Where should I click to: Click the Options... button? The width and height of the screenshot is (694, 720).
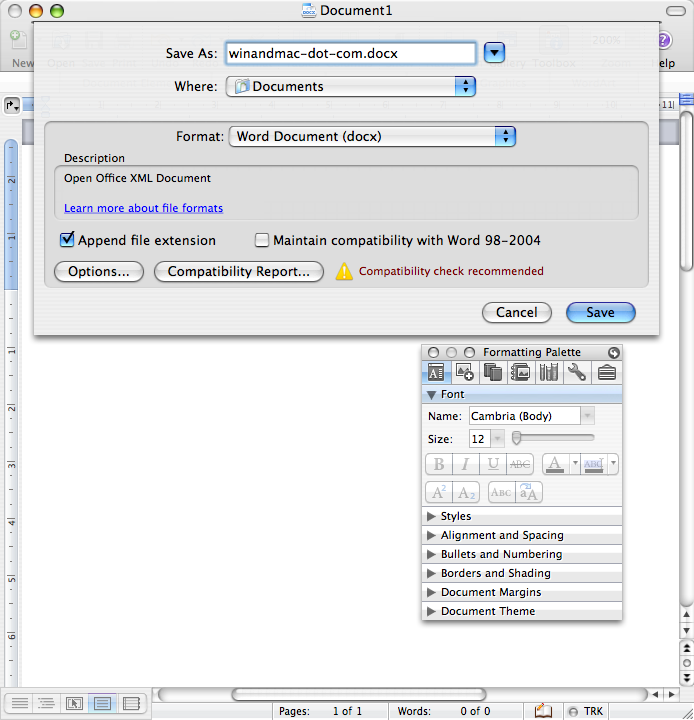click(99, 271)
